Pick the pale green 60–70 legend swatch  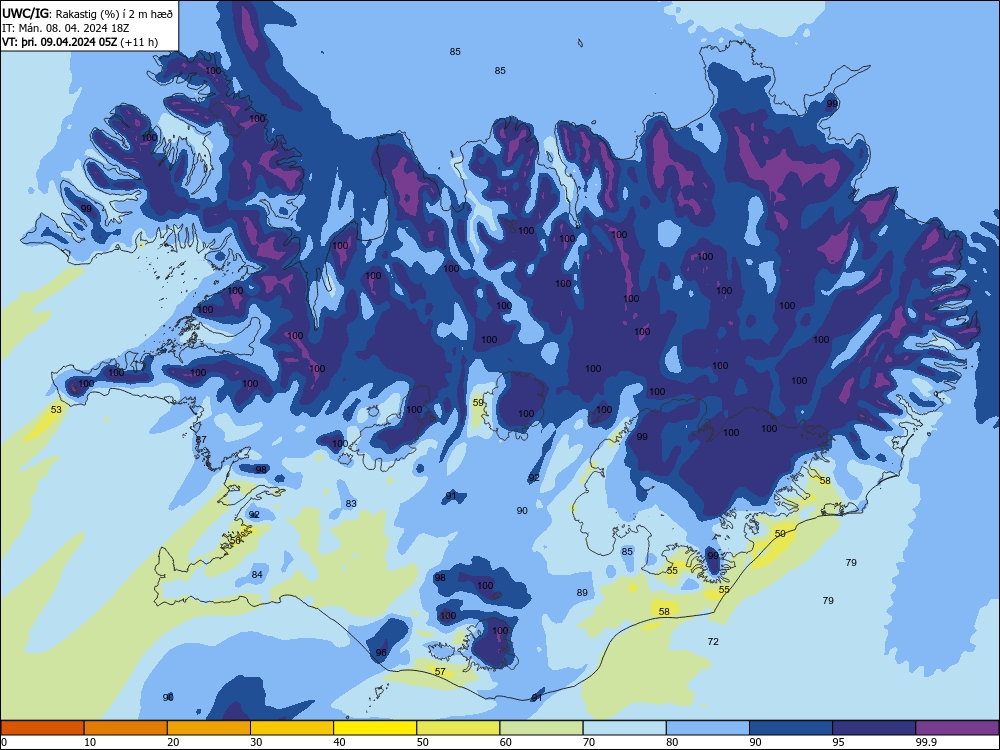(x=541, y=728)
